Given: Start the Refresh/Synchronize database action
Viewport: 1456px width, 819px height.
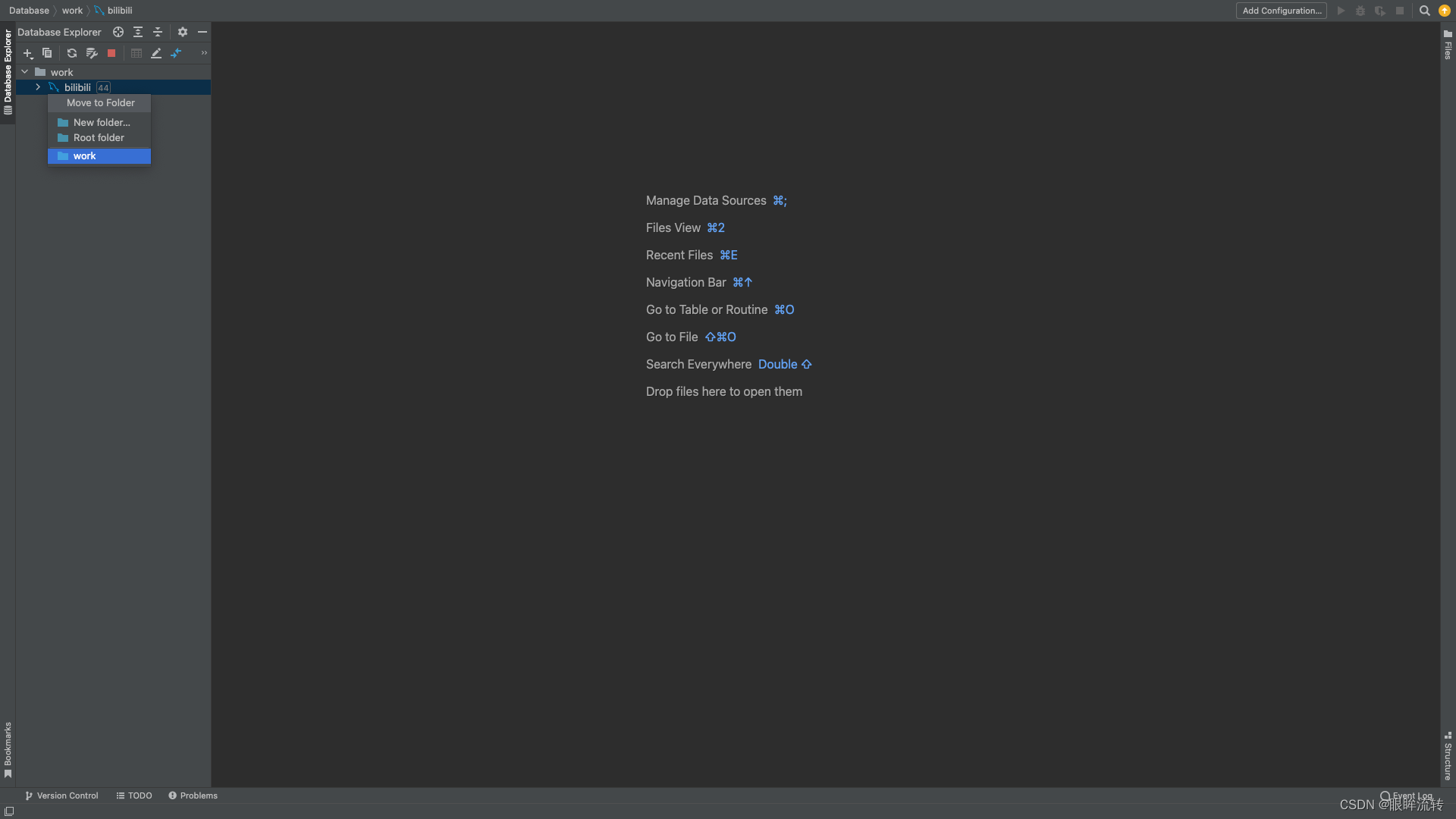Looking at the screenshot, I should pos(71,53).
